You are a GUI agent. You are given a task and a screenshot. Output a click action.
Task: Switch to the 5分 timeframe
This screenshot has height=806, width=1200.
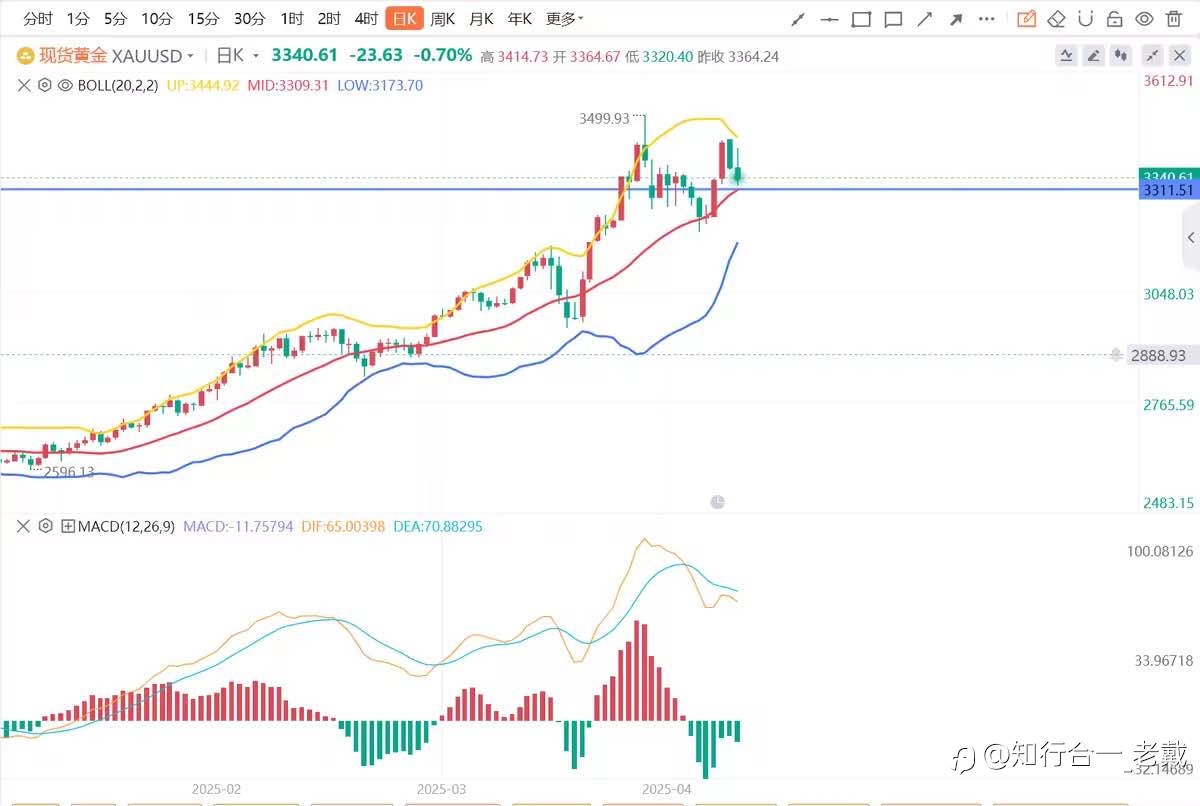116,19
